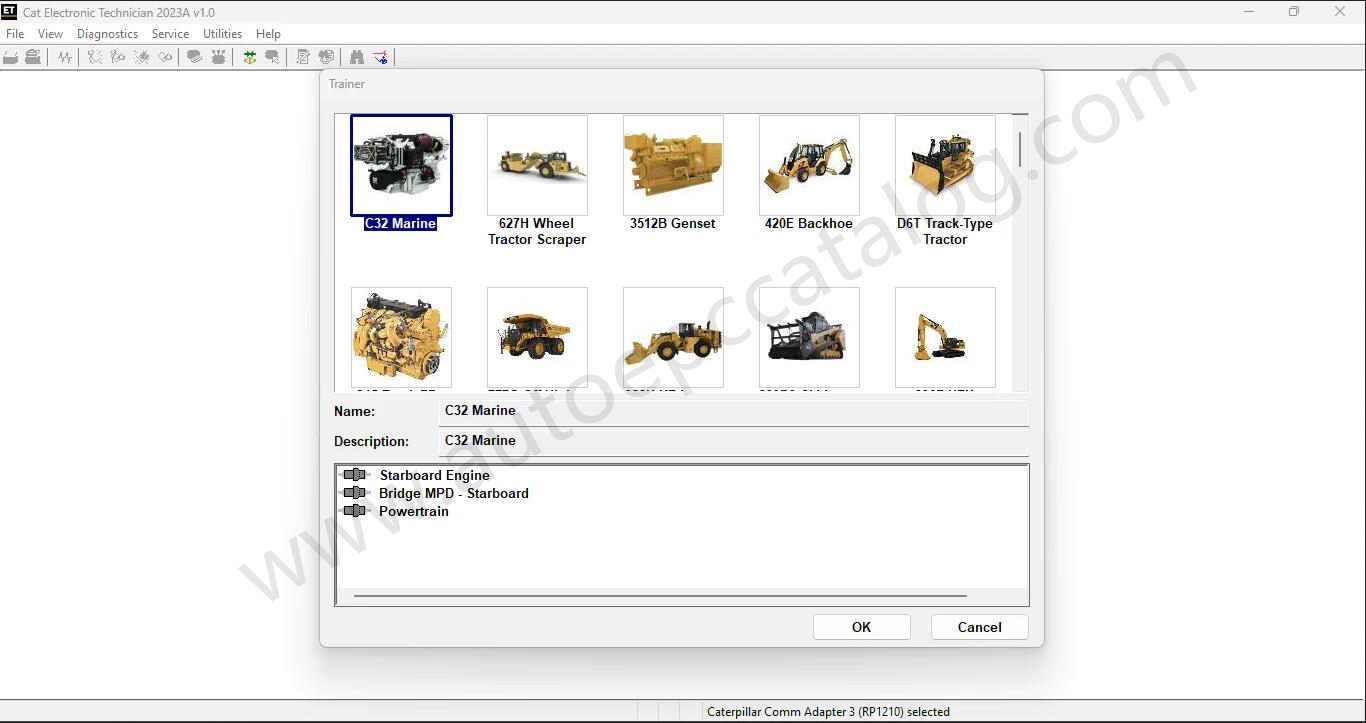Click the 'C32 Marine' label under the thumbnail
The image size is (1366, 723).
(400, 223)
